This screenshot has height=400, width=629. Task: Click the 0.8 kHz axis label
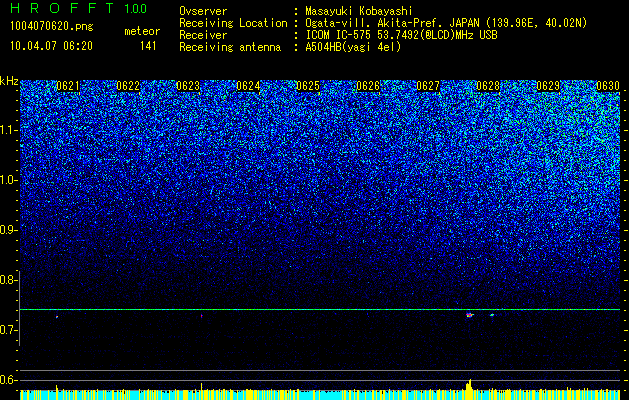click(x=8, y=280)
